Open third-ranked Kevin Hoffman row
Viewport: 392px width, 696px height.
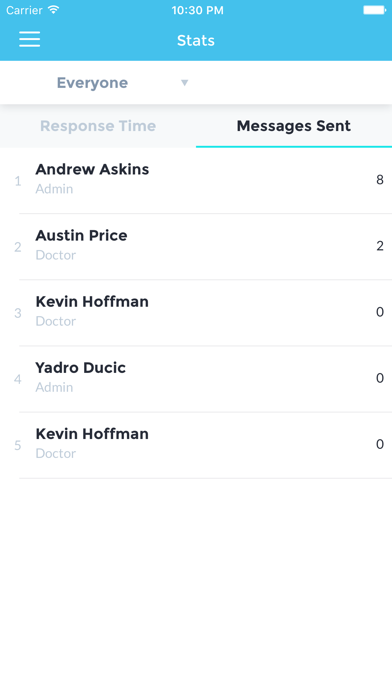[x=196, y=312]
